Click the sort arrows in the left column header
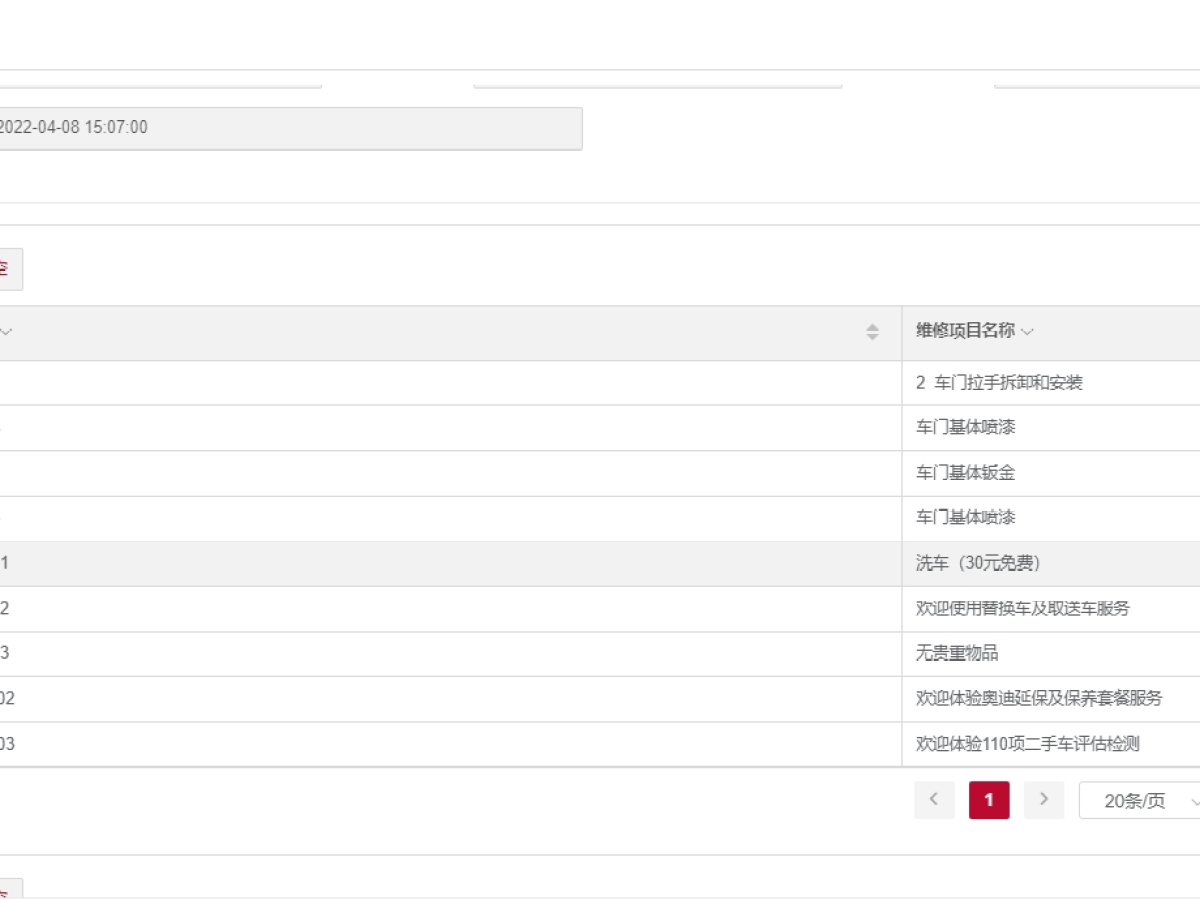Screen dimensions: 1200x900 (872, 332)
